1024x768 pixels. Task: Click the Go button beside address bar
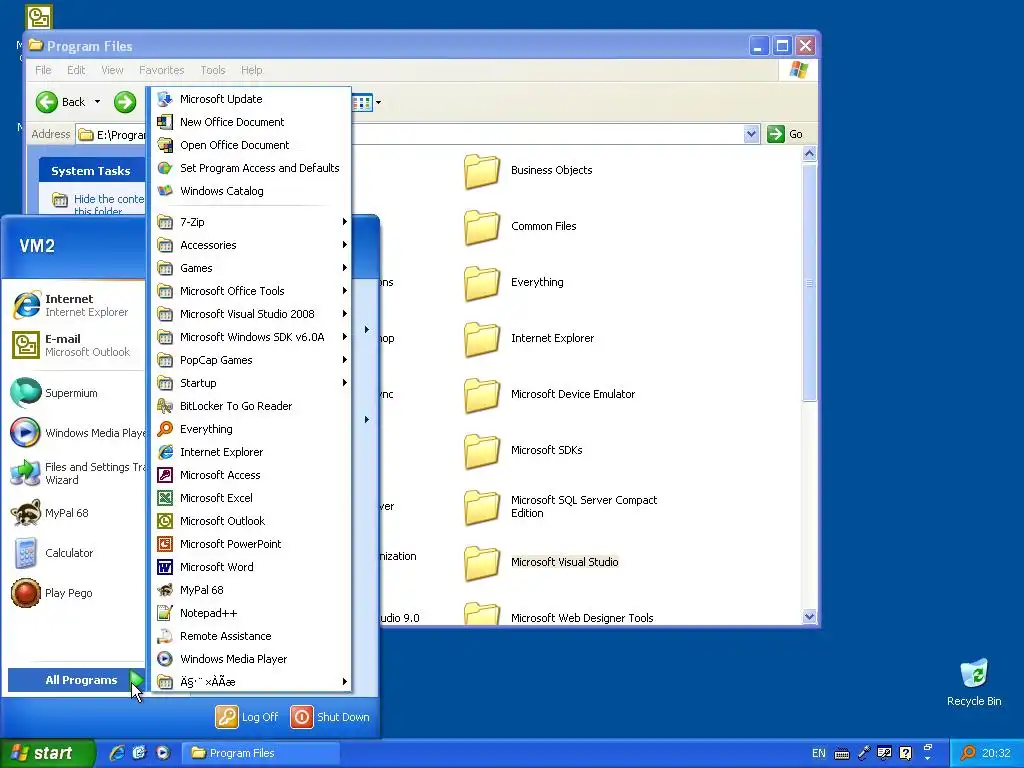click(x=786, y=134)
